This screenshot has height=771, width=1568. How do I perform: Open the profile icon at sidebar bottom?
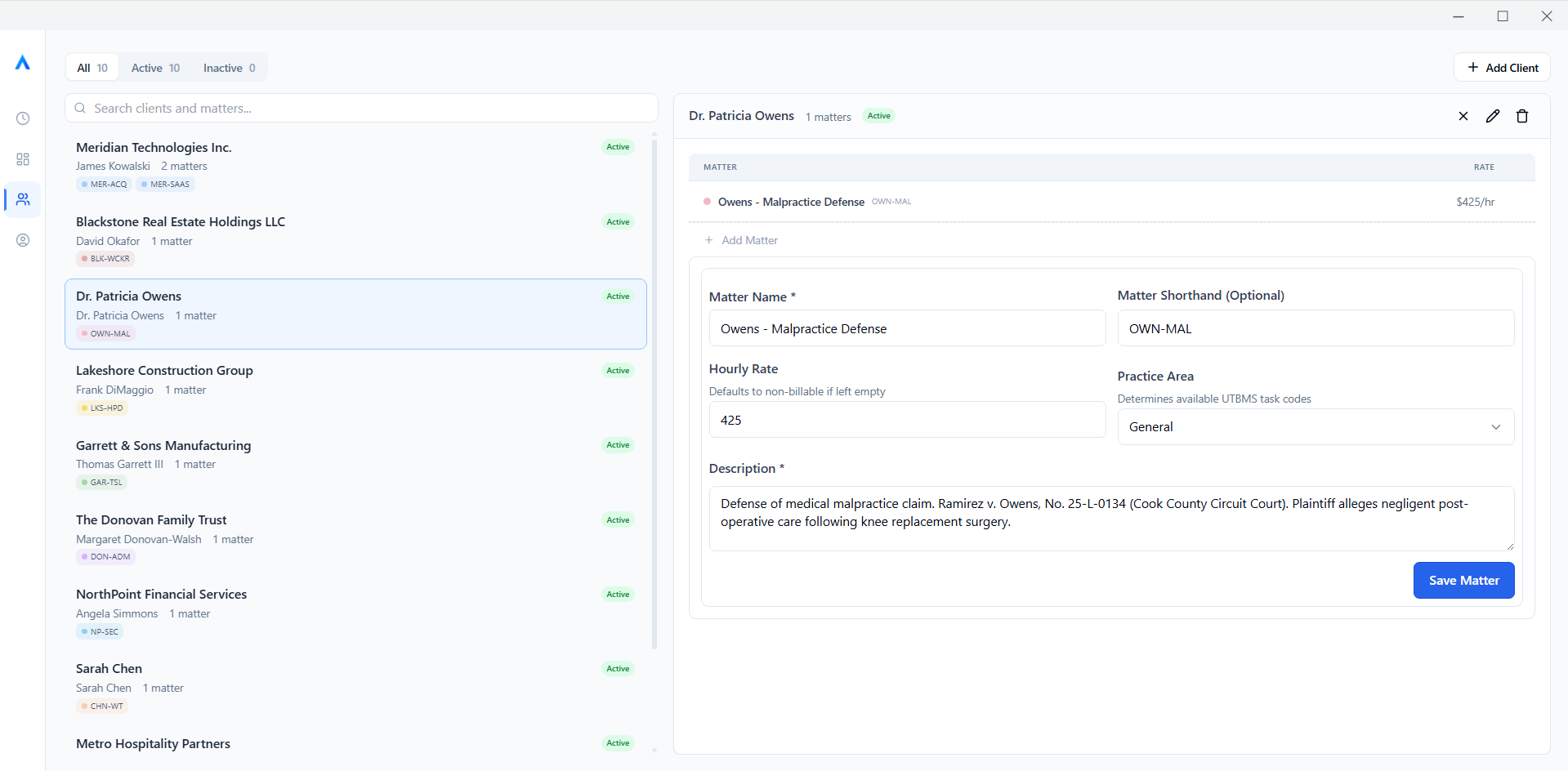(22, 240)
